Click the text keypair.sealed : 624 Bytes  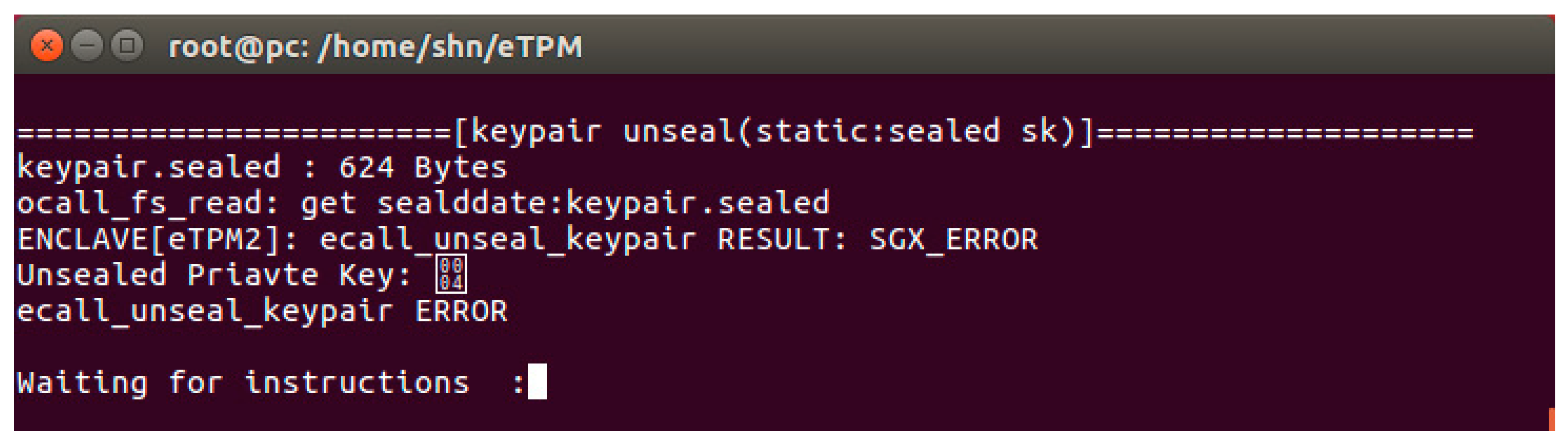coord(262,167)
